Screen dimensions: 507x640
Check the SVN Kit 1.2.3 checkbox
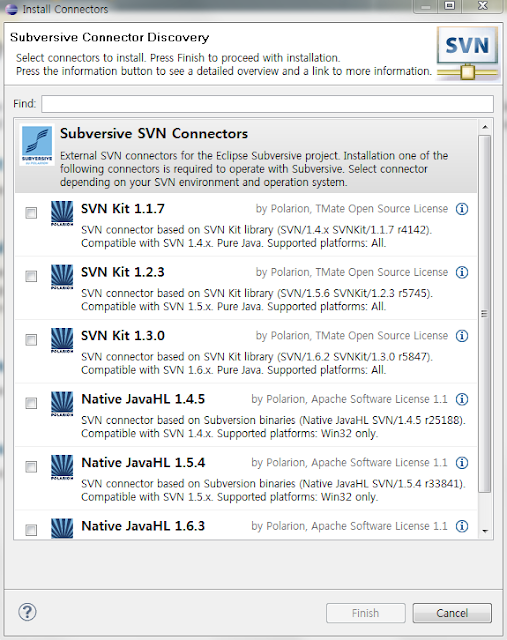click(x=31, y=276)
